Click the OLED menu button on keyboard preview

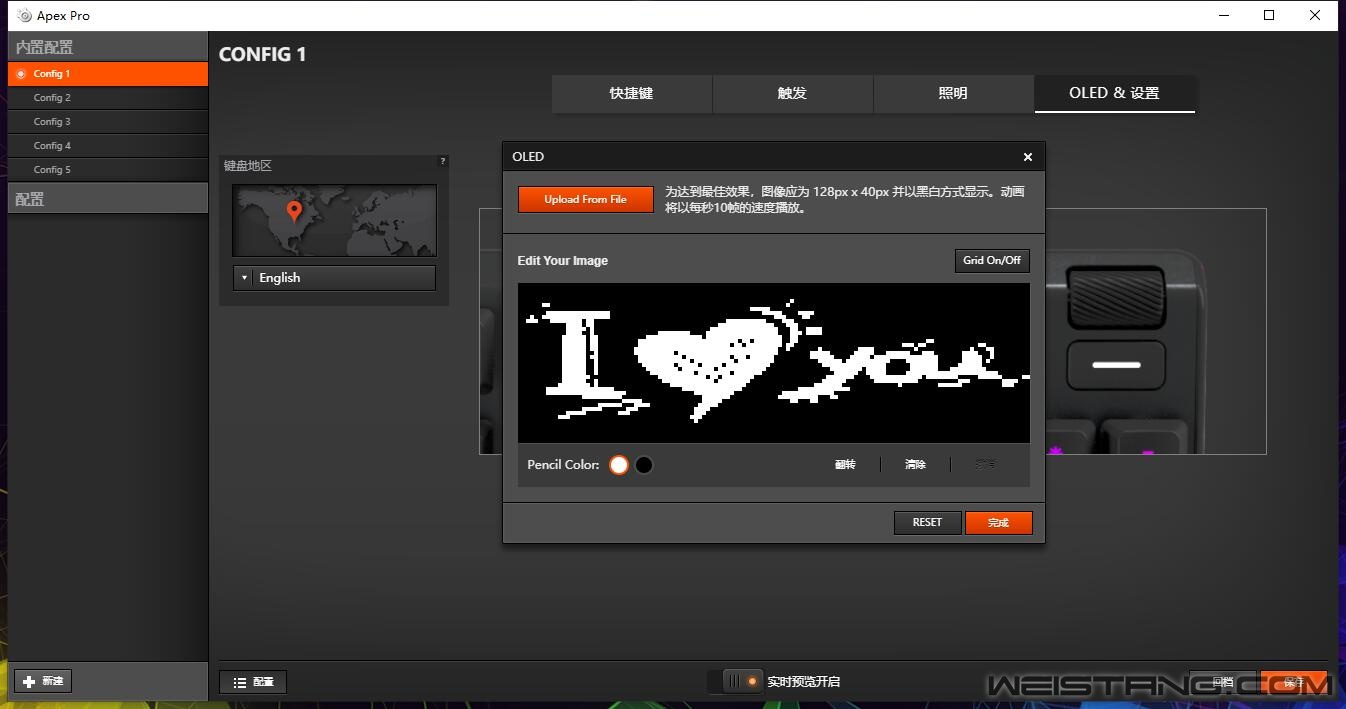(x=1116, y=365)
